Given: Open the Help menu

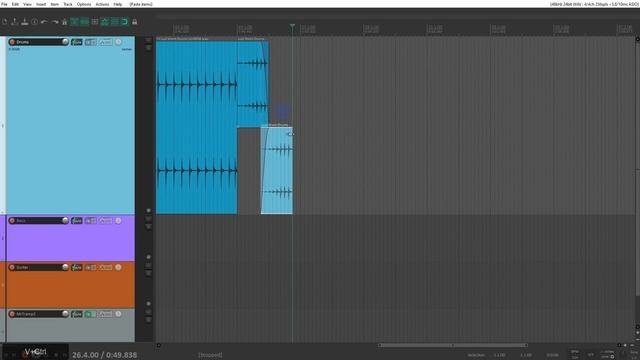Looking at the screenshot, I should point(118,4).
